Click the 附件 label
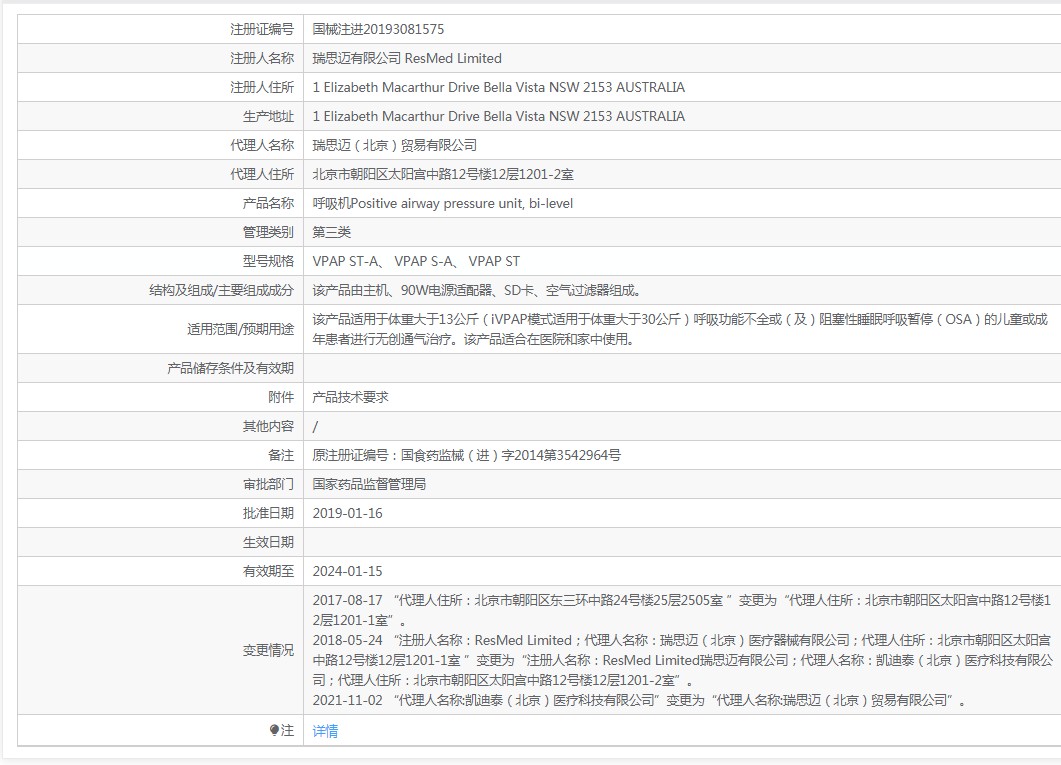Image resolution: width=1061 pixels, height=765 pixels. pos(281,398)
